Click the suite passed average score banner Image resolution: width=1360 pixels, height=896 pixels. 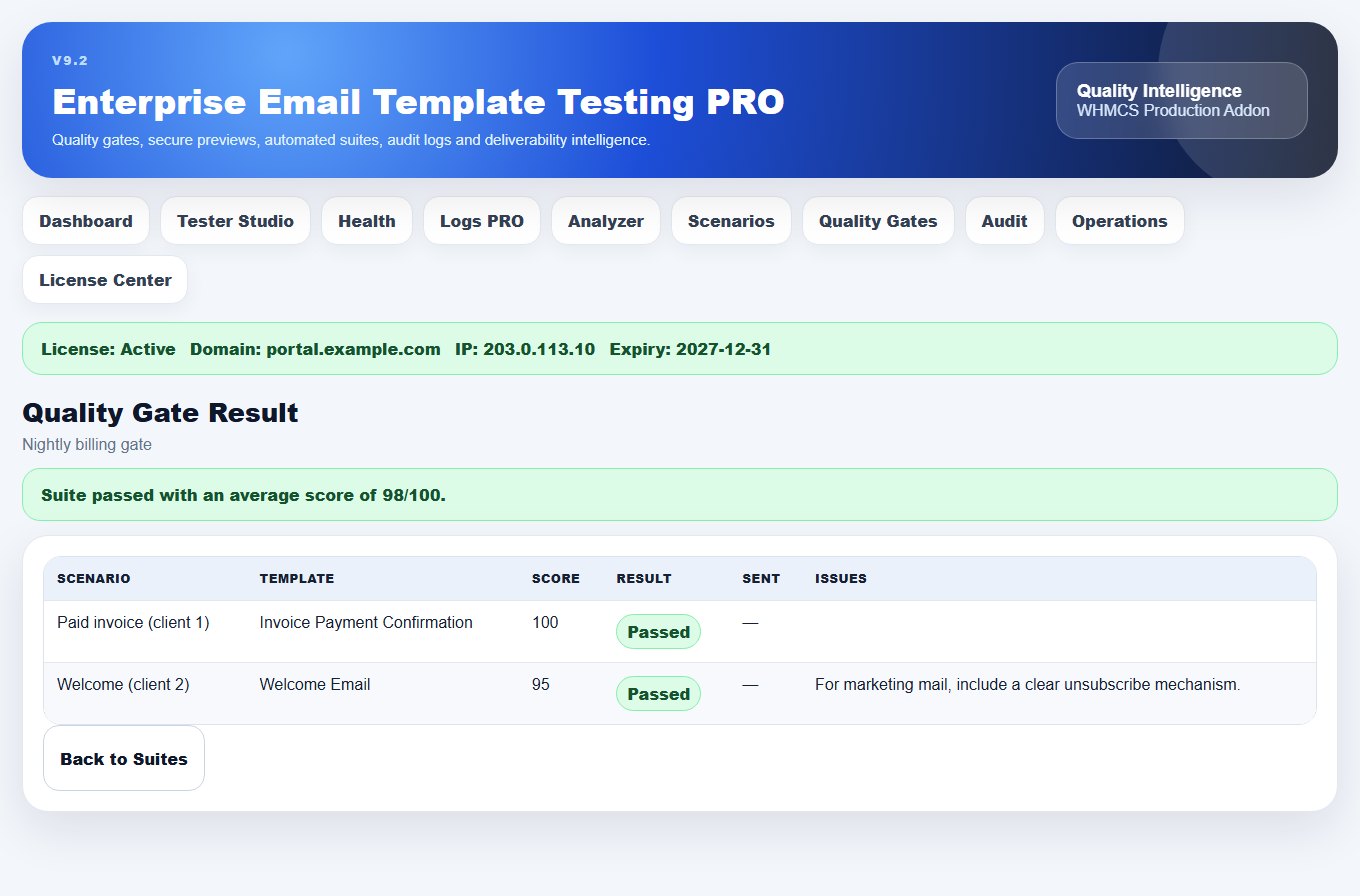680,494
